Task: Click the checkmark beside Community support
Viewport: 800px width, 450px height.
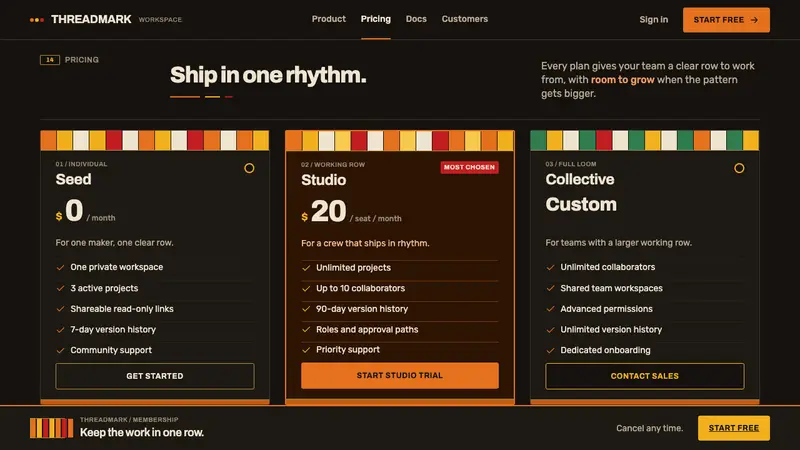Action: point(60,350)
